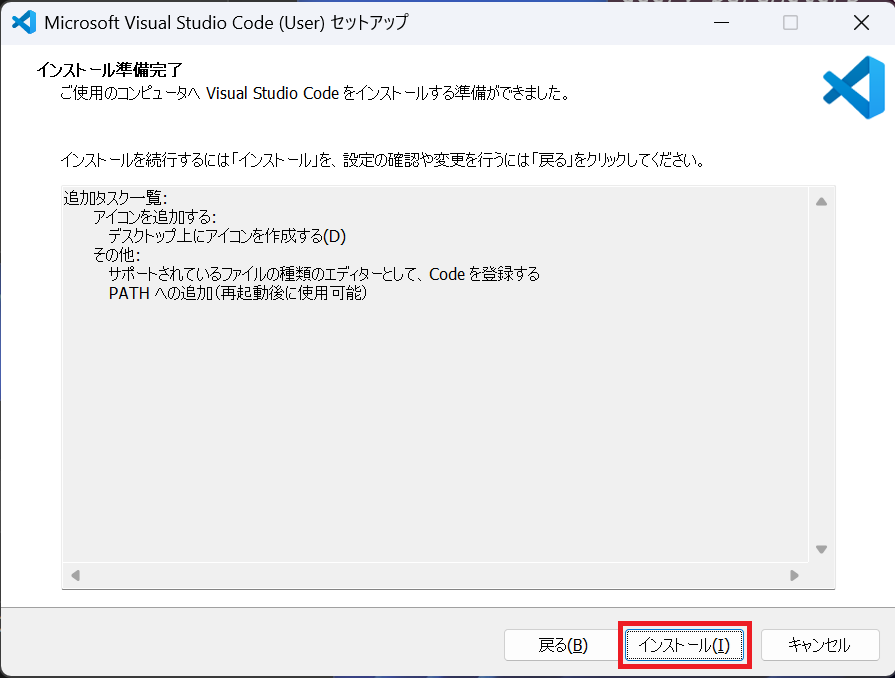Click the horizontal scrollbar track of summary
This screenshot has width=895, height=678.
[x=435, y=575]
